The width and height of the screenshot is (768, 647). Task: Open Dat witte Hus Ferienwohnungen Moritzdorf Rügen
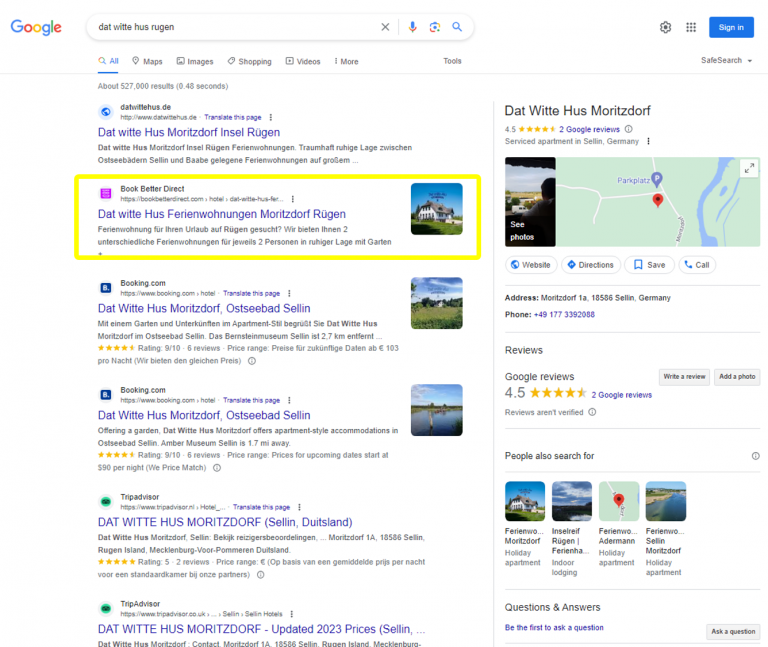pyautogui.click(x=221, y=214)
